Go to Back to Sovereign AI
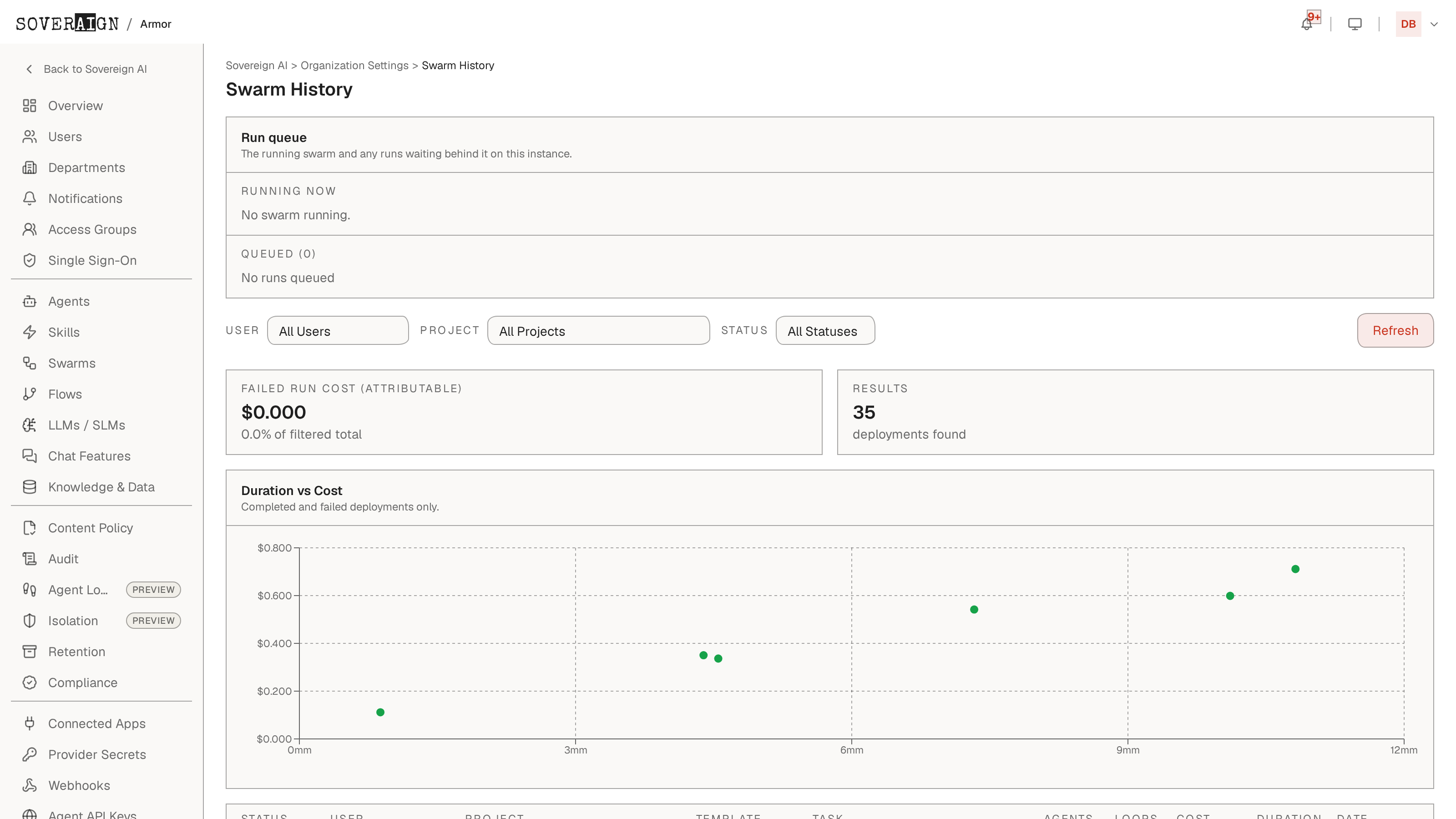 coord(95,69)
